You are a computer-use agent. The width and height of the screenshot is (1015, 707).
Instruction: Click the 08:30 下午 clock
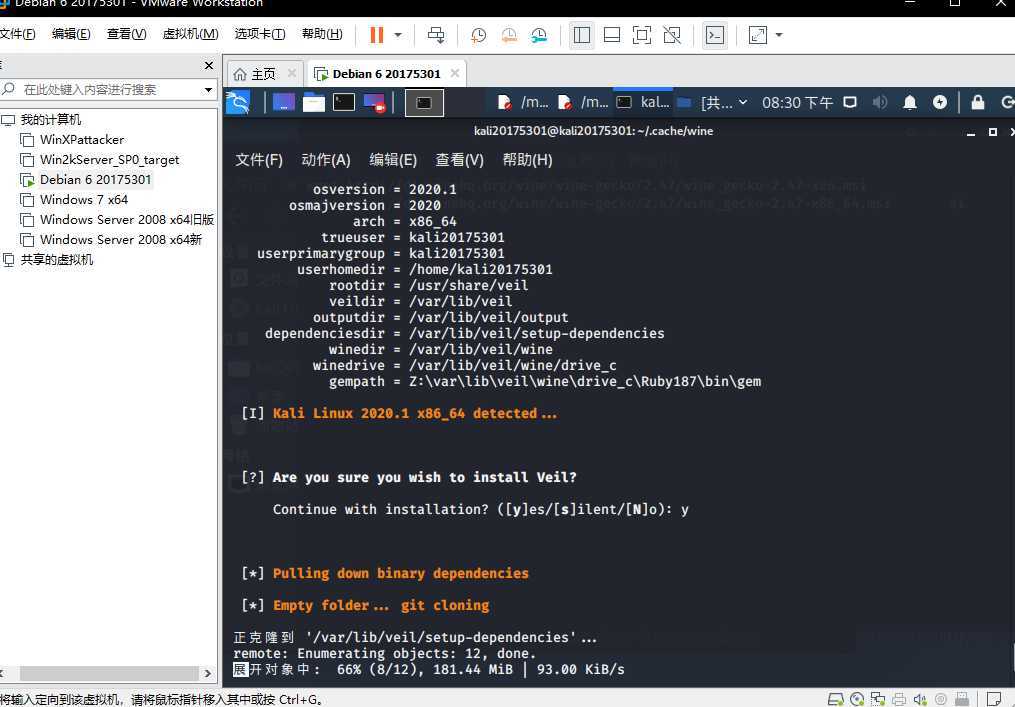(797, 102)
